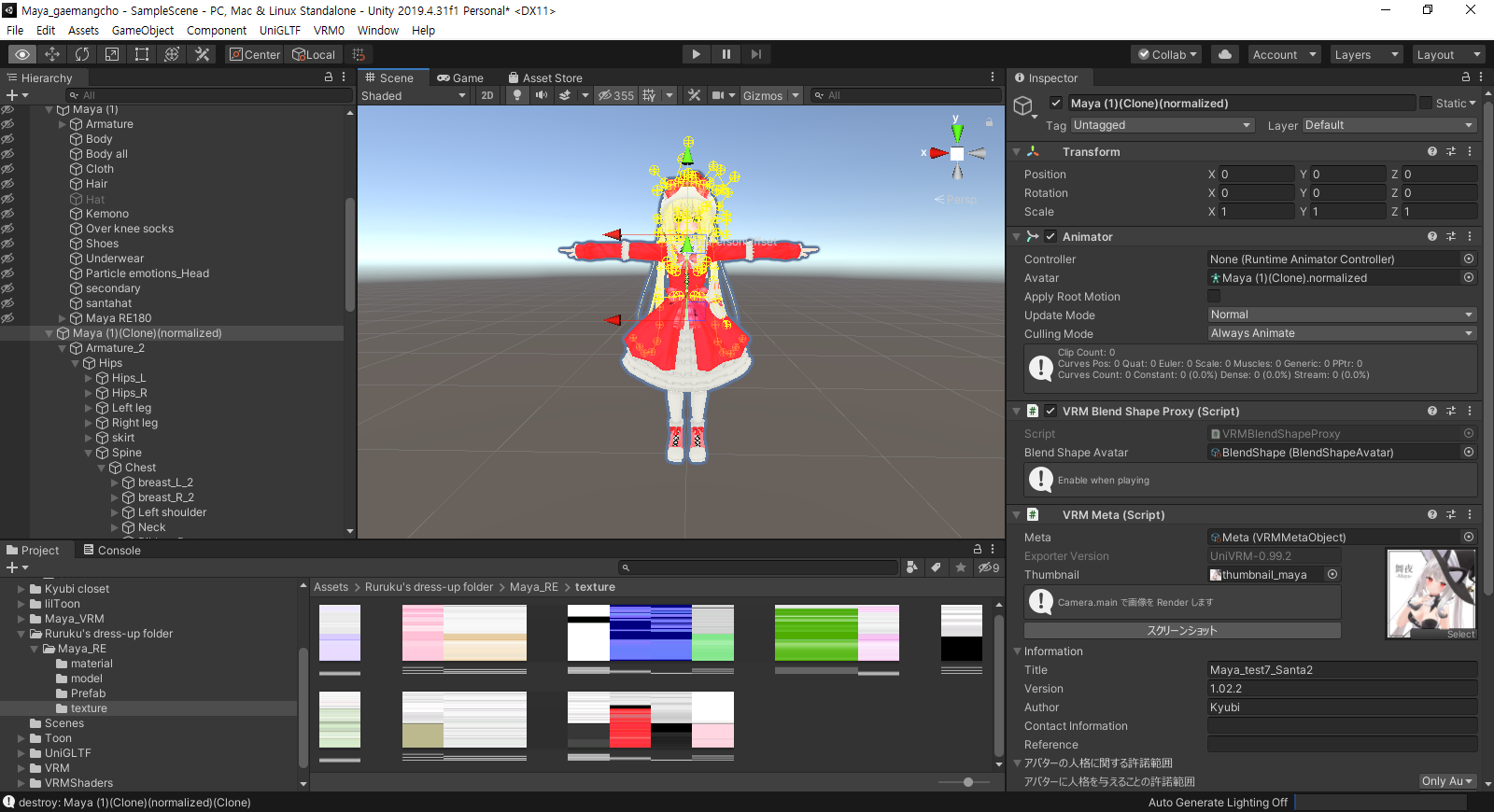1494x812 pixels.
Task: Adjust the project icon size slider
Action: [x=968, y=782]
